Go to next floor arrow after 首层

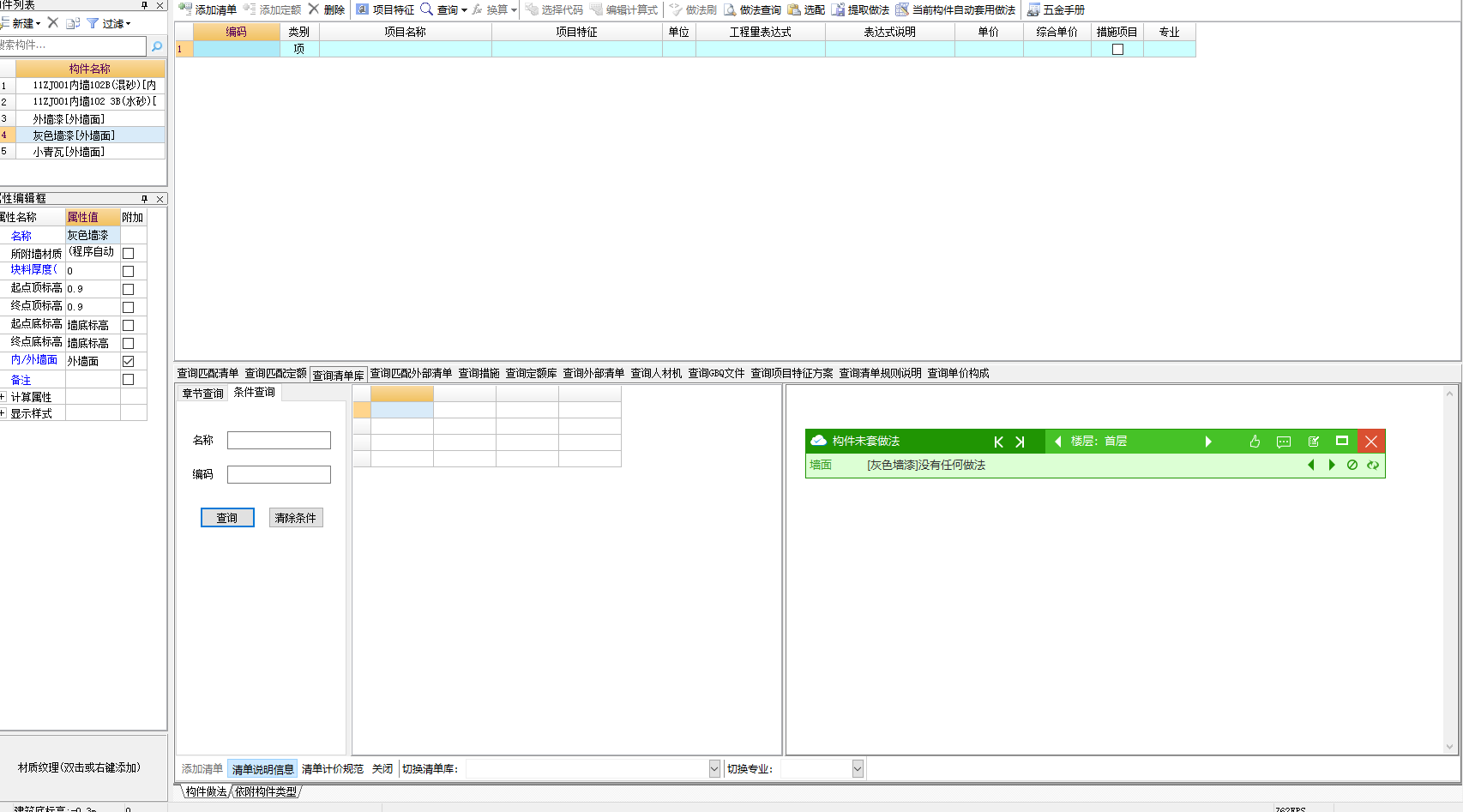[1208, 442]
